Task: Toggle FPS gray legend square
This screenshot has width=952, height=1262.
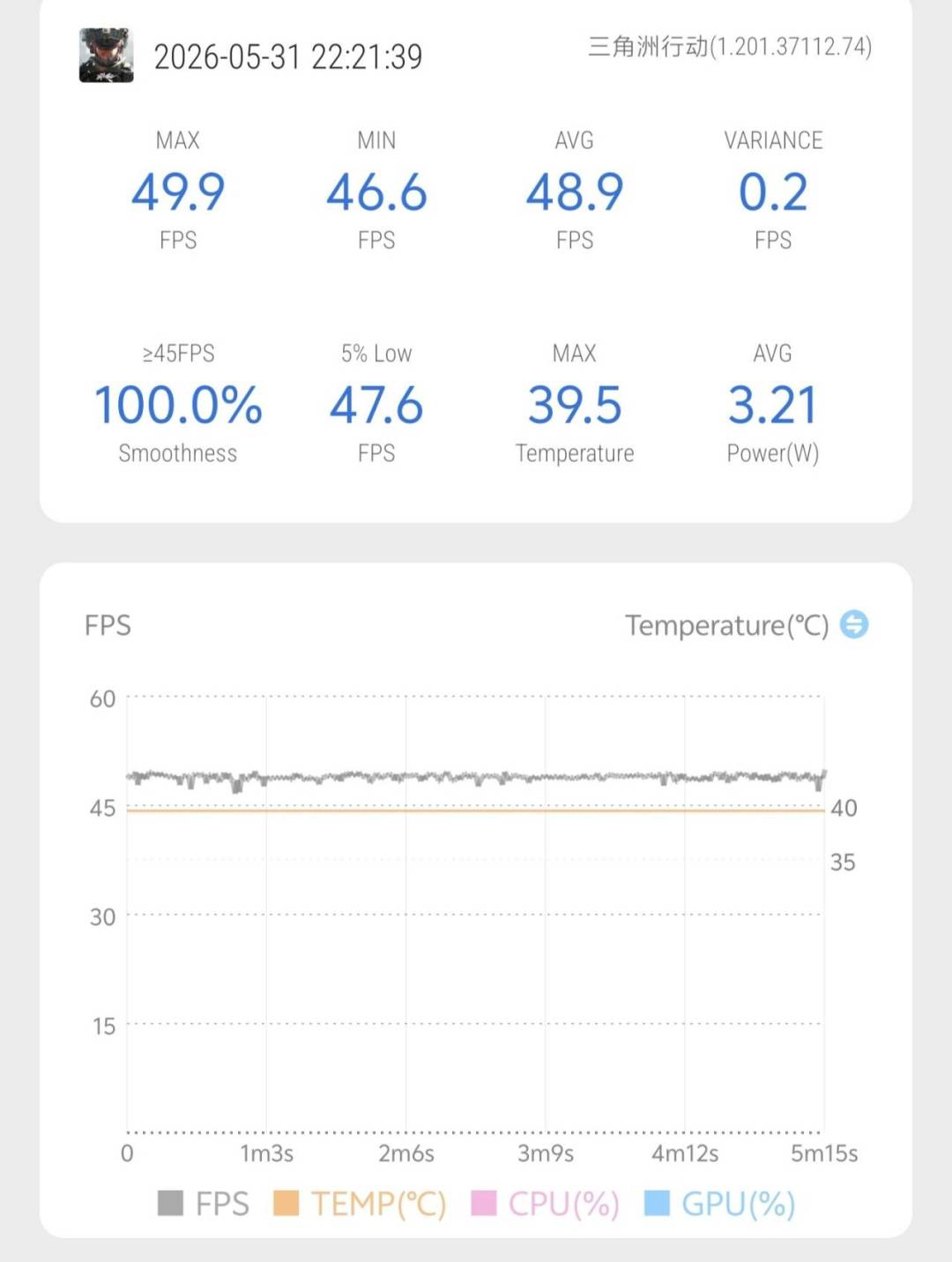Action: point(170,1203)
